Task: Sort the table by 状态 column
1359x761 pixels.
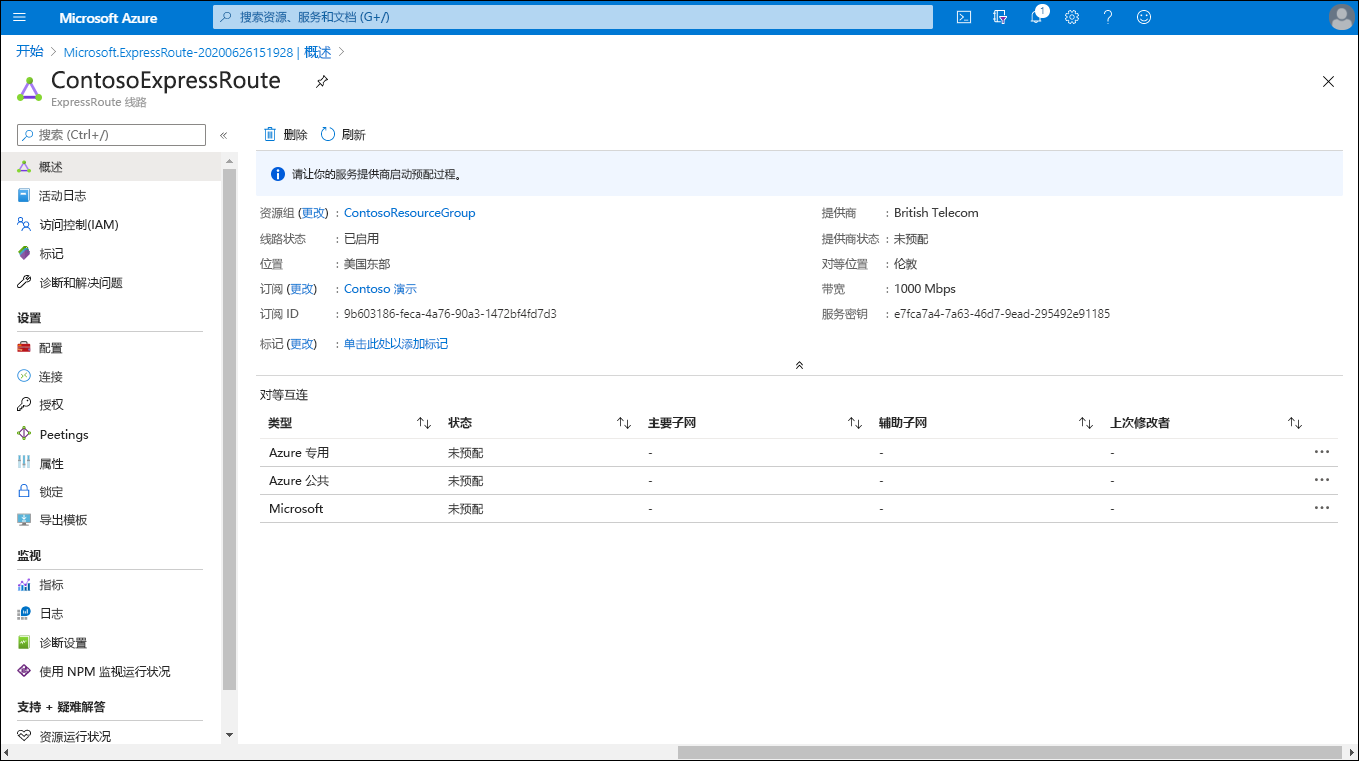Action: click(624, 423)
